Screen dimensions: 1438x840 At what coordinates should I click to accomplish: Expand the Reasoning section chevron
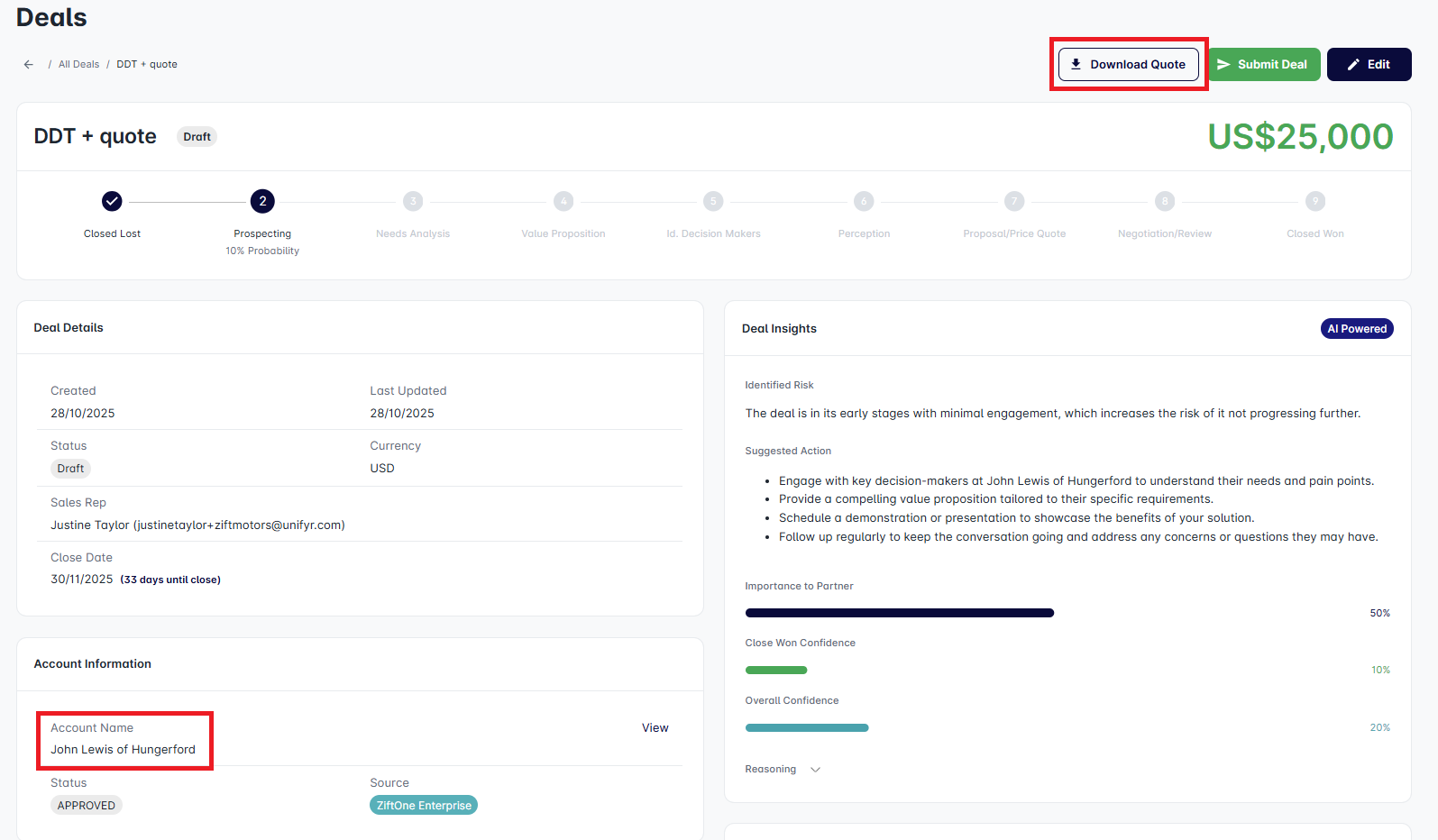click(x=815, y=770)
